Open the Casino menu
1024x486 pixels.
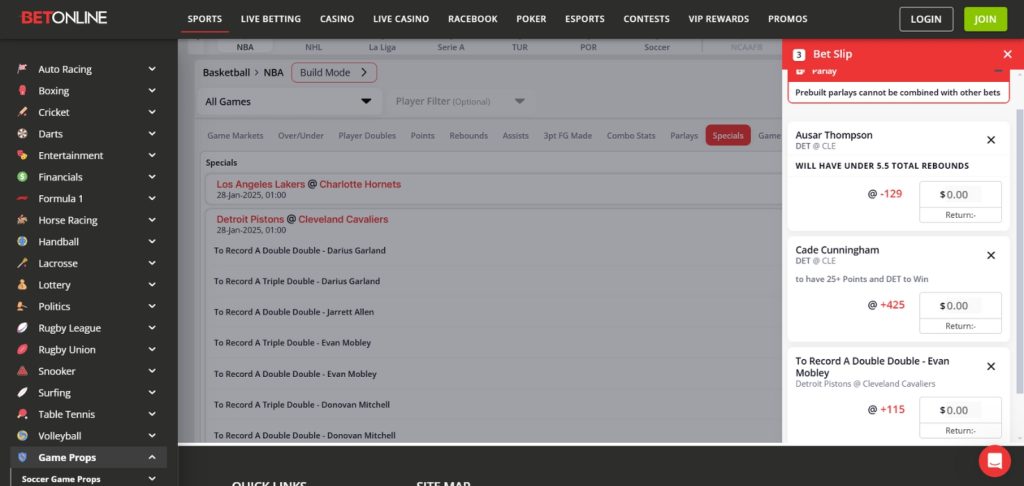[337, 19]
